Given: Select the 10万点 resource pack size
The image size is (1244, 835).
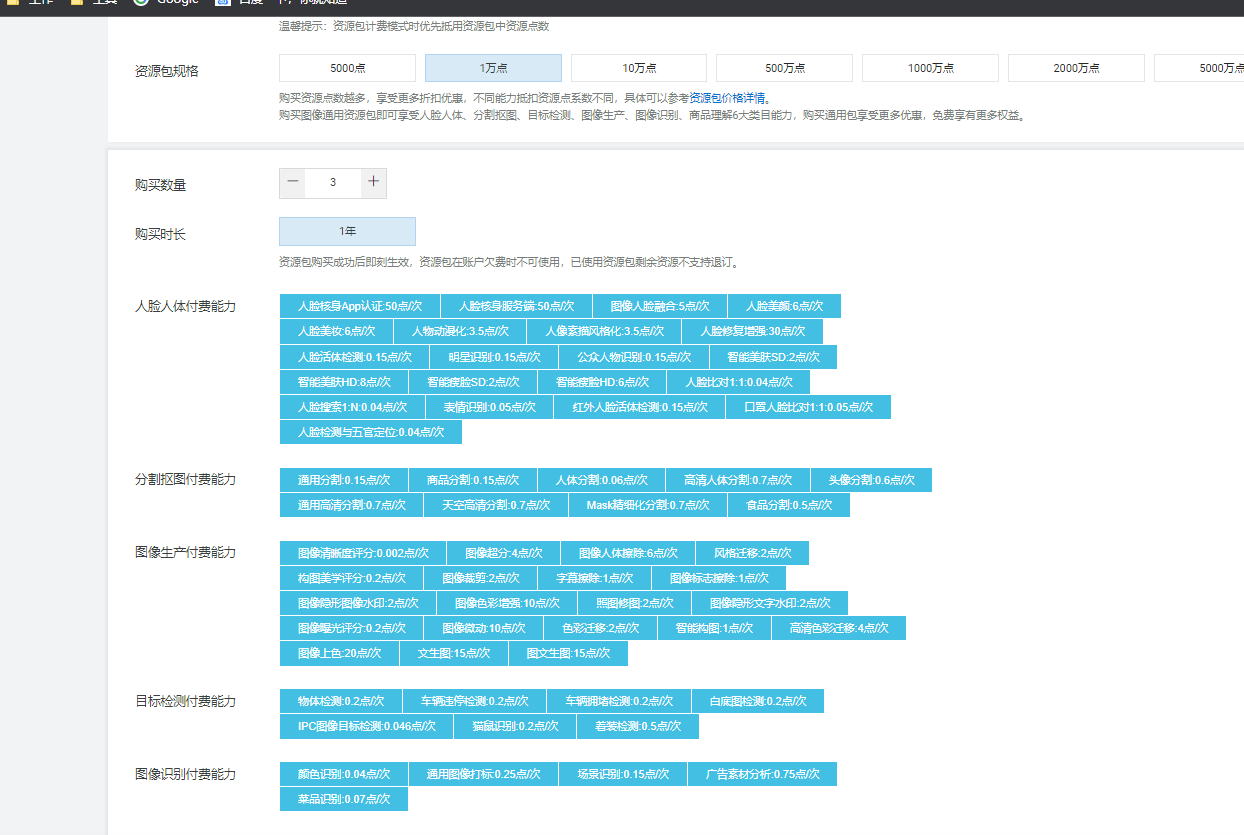Looking at the screenshot, I should pyautogui.click(x=638, y=67).
